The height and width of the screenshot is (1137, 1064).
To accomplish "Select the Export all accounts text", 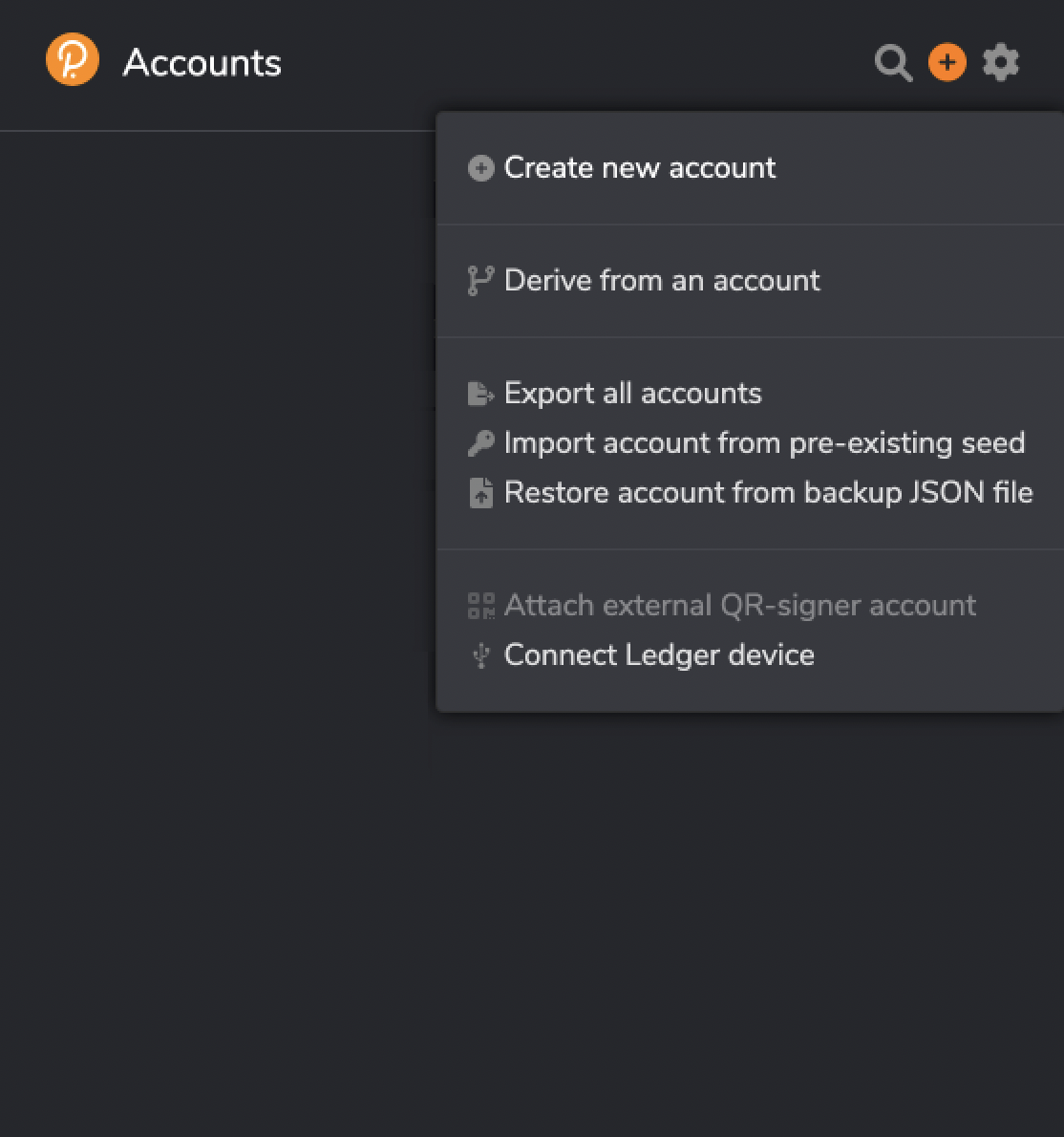I will 632,394.
